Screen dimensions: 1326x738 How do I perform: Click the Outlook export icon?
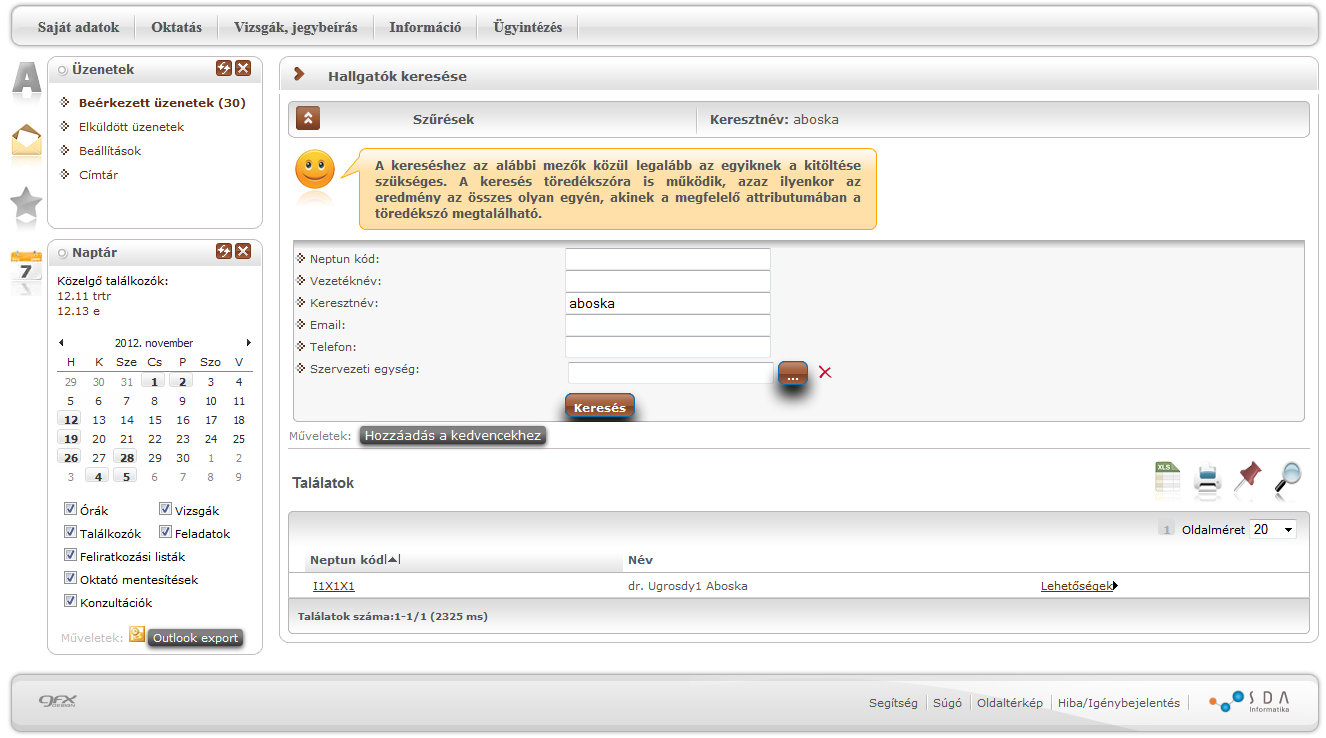point(138,635)
